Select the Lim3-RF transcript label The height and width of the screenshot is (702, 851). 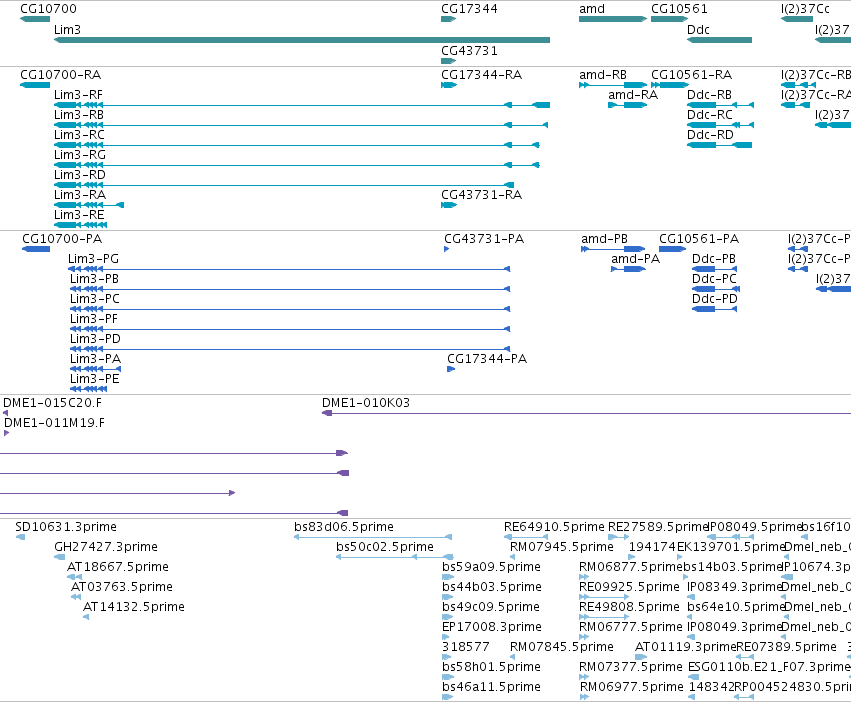(x=78, y=94)
